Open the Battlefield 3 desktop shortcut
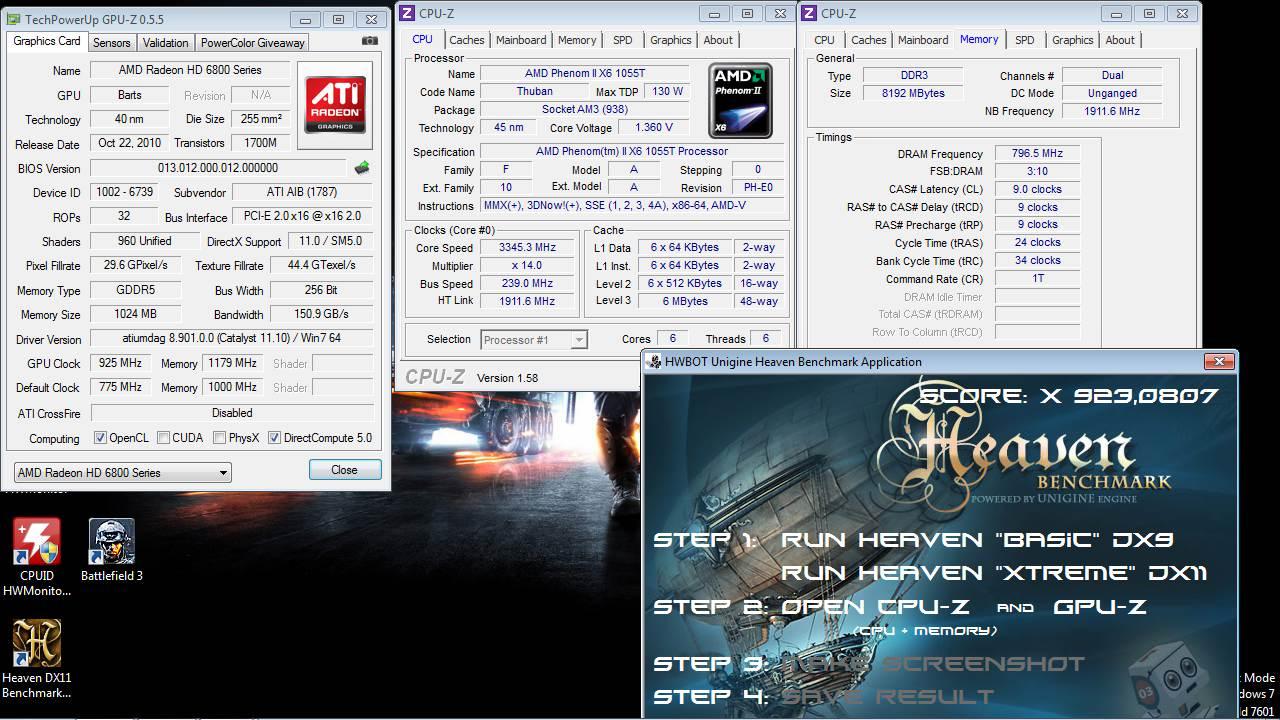This screenshot has width=1280, height=720. 112,551
